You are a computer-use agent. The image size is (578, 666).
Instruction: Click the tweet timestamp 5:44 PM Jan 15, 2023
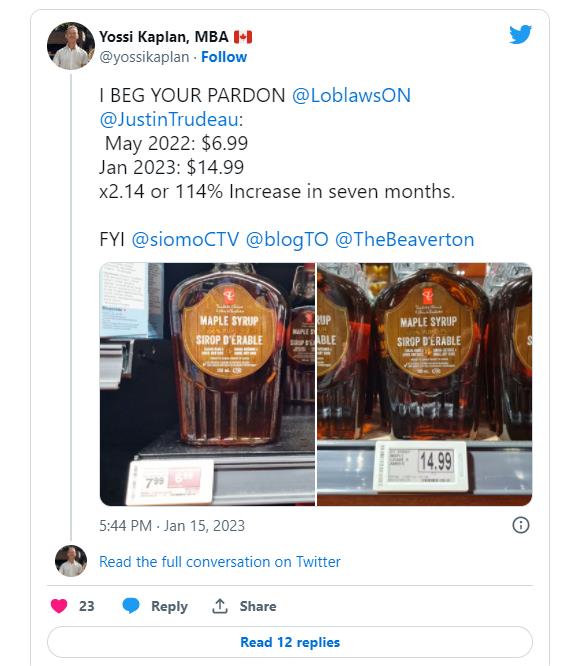[172, 526]
